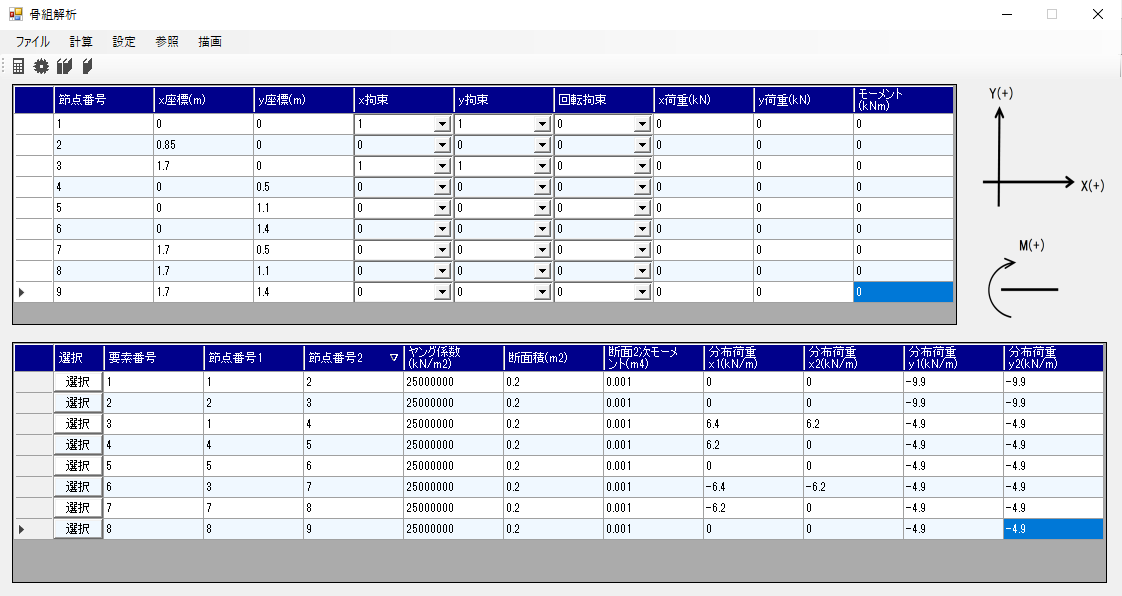Select the 6.4 distributed load cell of element 3

pos(752,423)
